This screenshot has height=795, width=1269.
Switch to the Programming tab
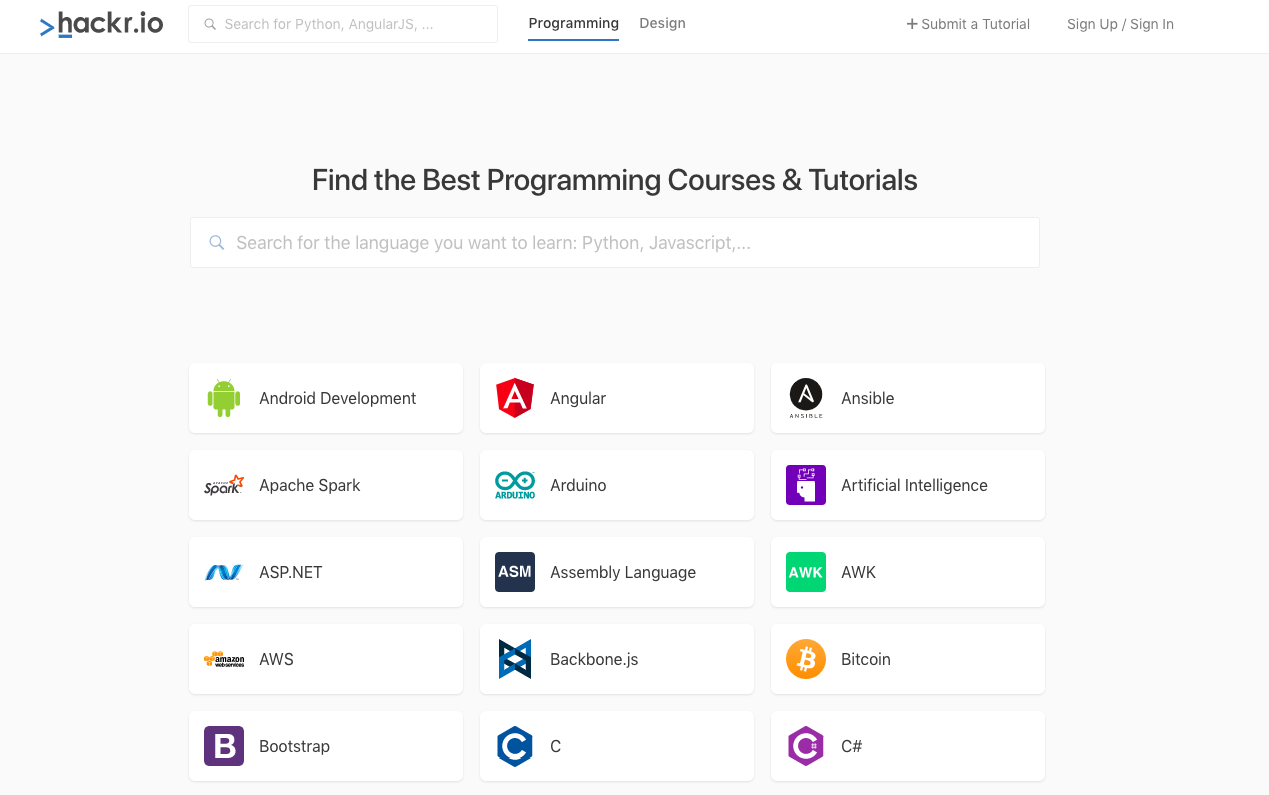coord(573,23)
